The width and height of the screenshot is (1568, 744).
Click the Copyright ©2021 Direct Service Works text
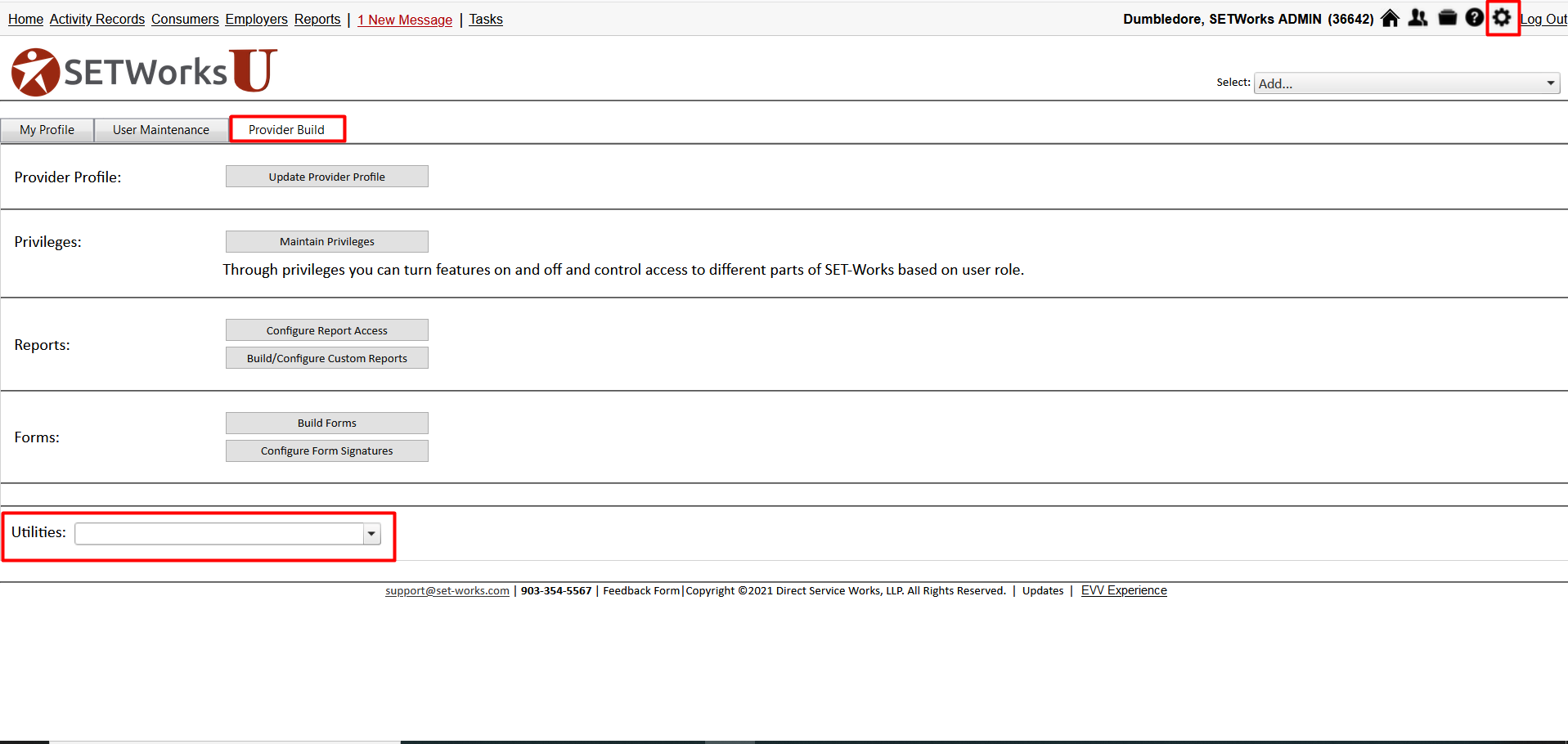click(846, 591)
